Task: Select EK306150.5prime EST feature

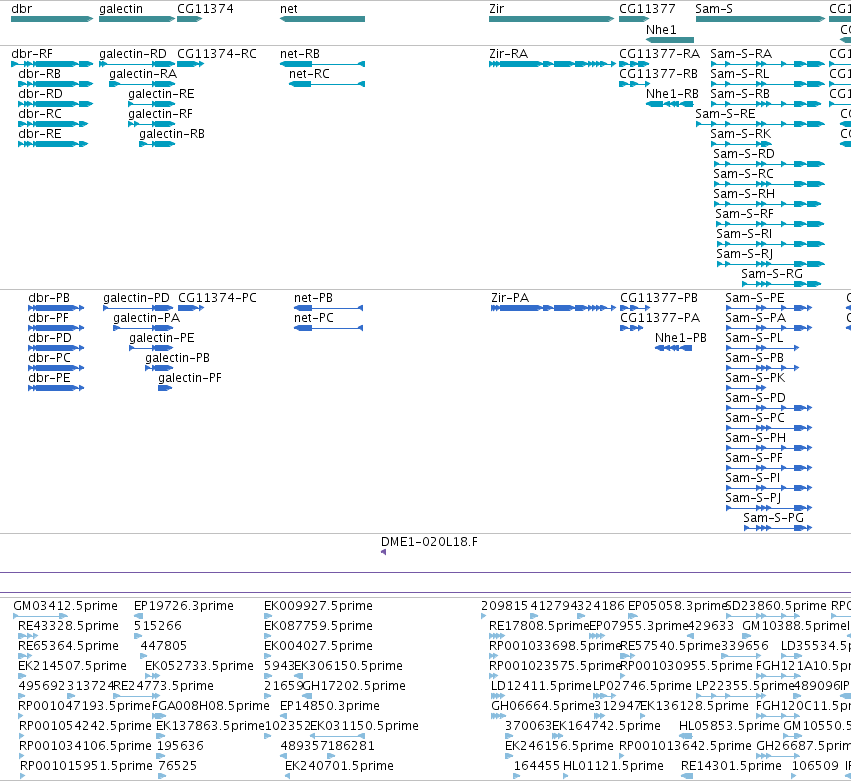Action: pyautogui.click(x=299, y=676)
